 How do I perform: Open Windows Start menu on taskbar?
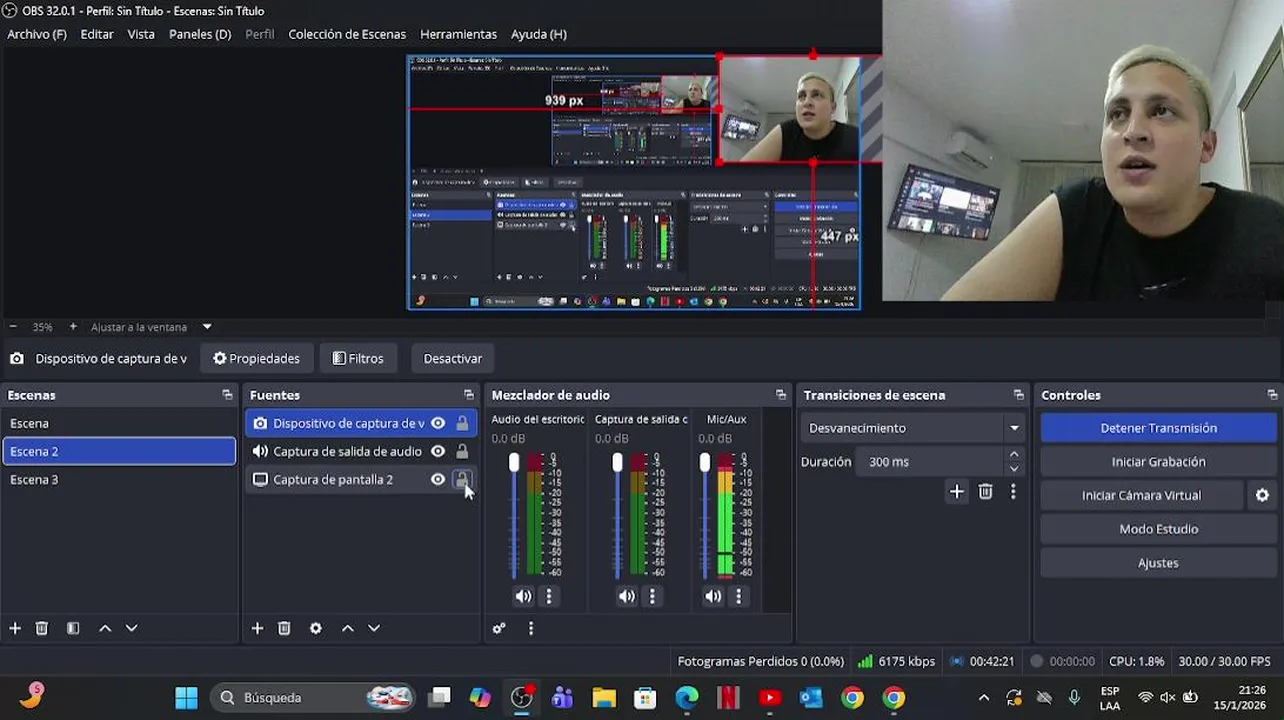click(186, 697)
